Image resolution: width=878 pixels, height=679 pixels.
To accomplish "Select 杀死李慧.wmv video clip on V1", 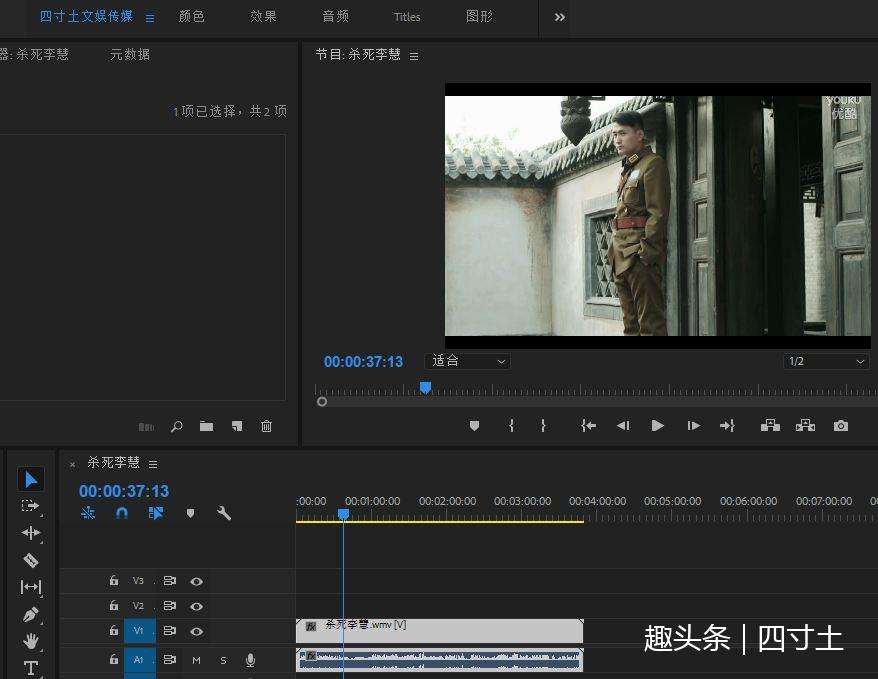I will tap(440, 631).
